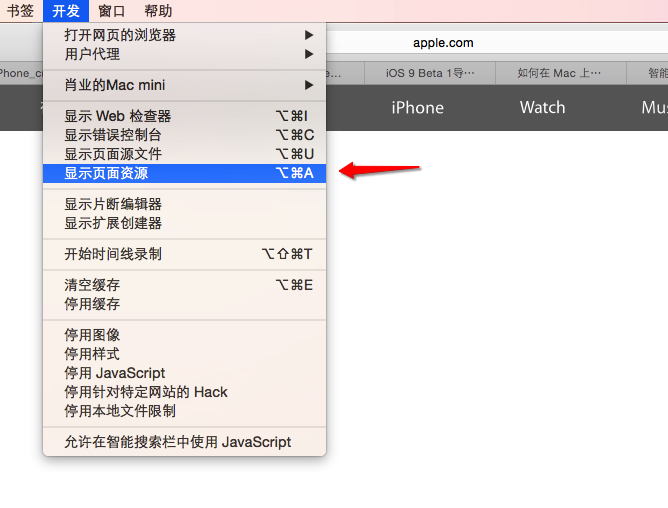Viewport: 668px width, 508px height.
Task: Toggle 停用图像 option
Action: (x=184, y=335)
